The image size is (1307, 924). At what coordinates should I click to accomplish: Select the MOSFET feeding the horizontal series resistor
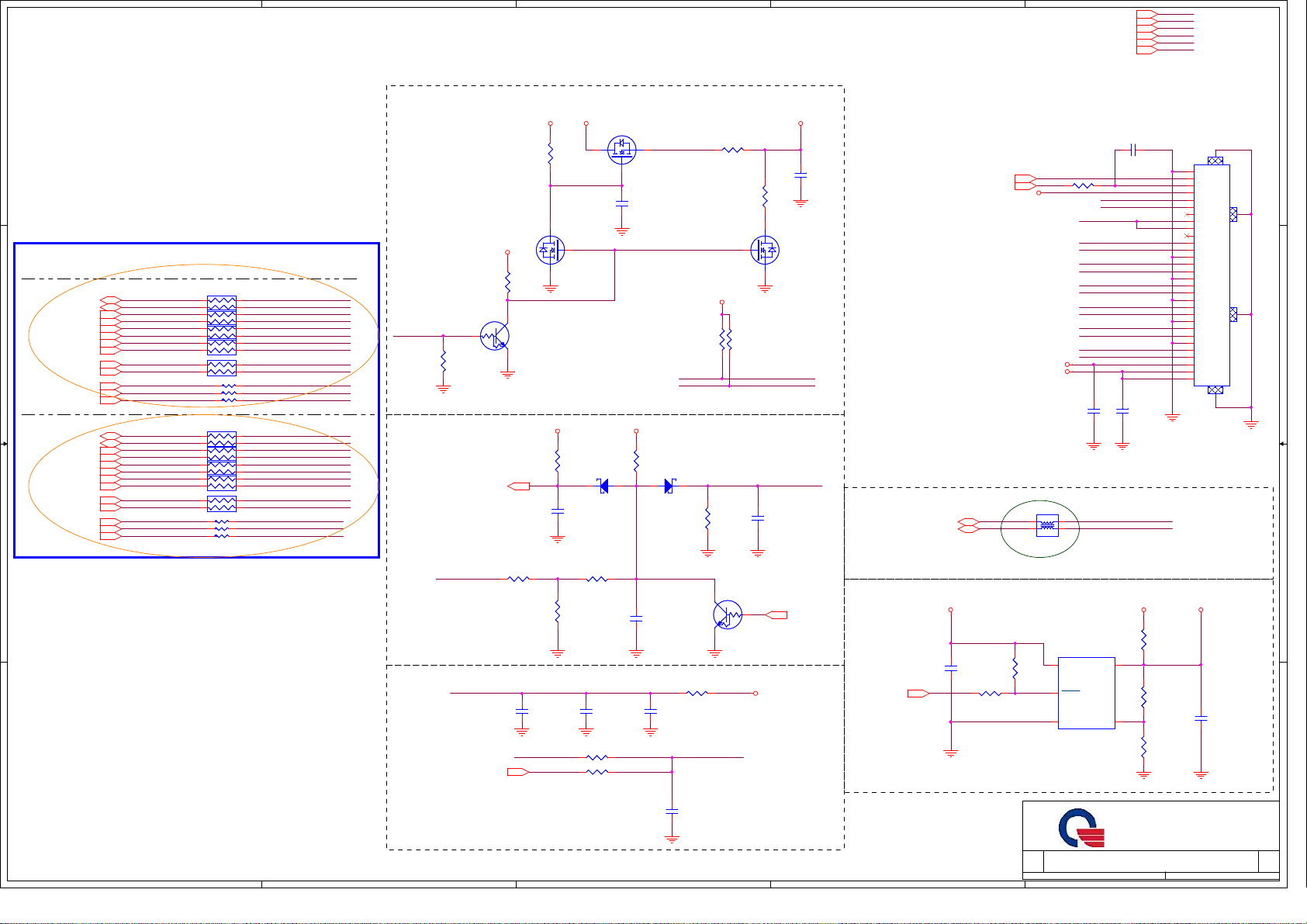click(621, 150)
